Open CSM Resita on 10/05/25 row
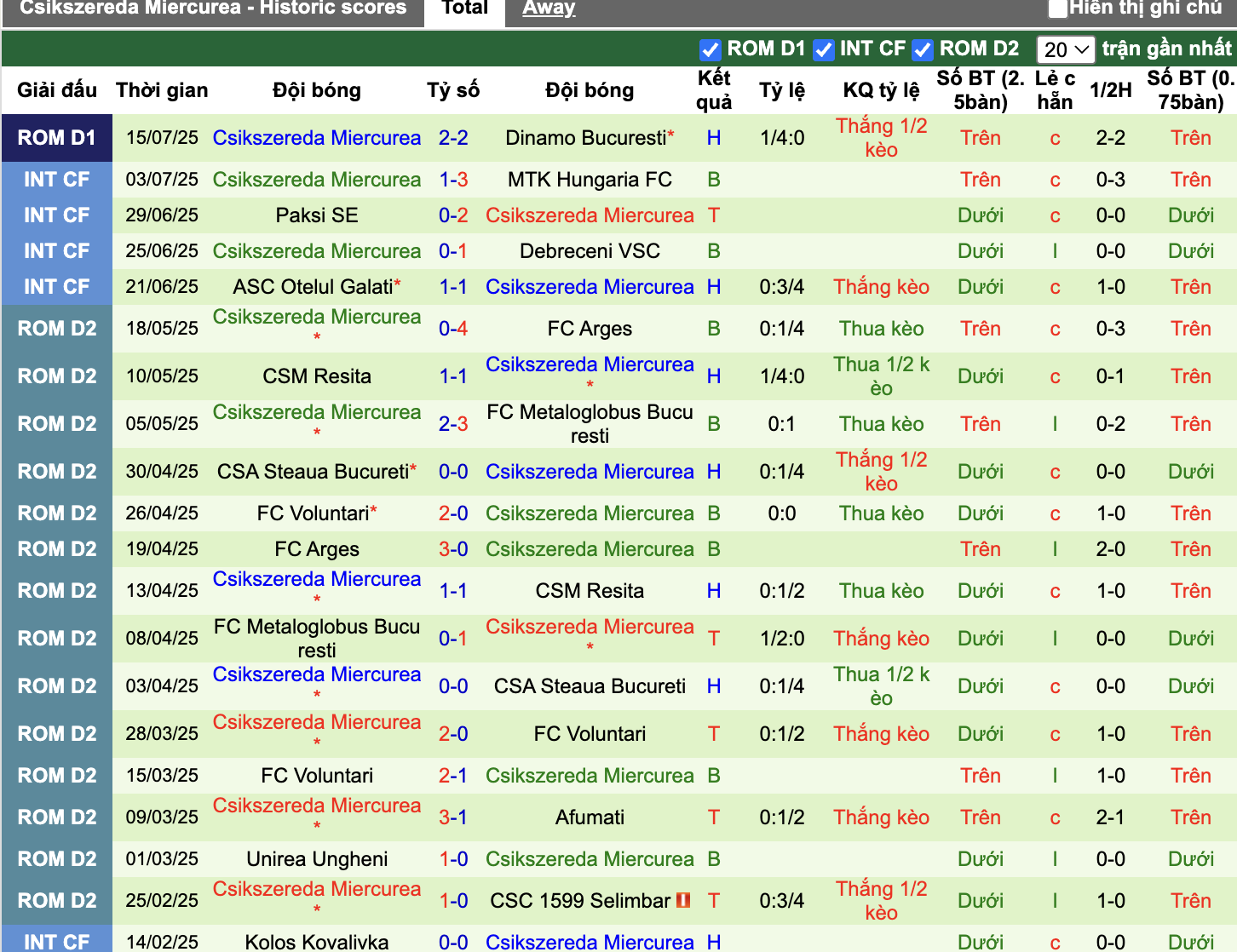 pyautogui.click(x=317, y=376)
